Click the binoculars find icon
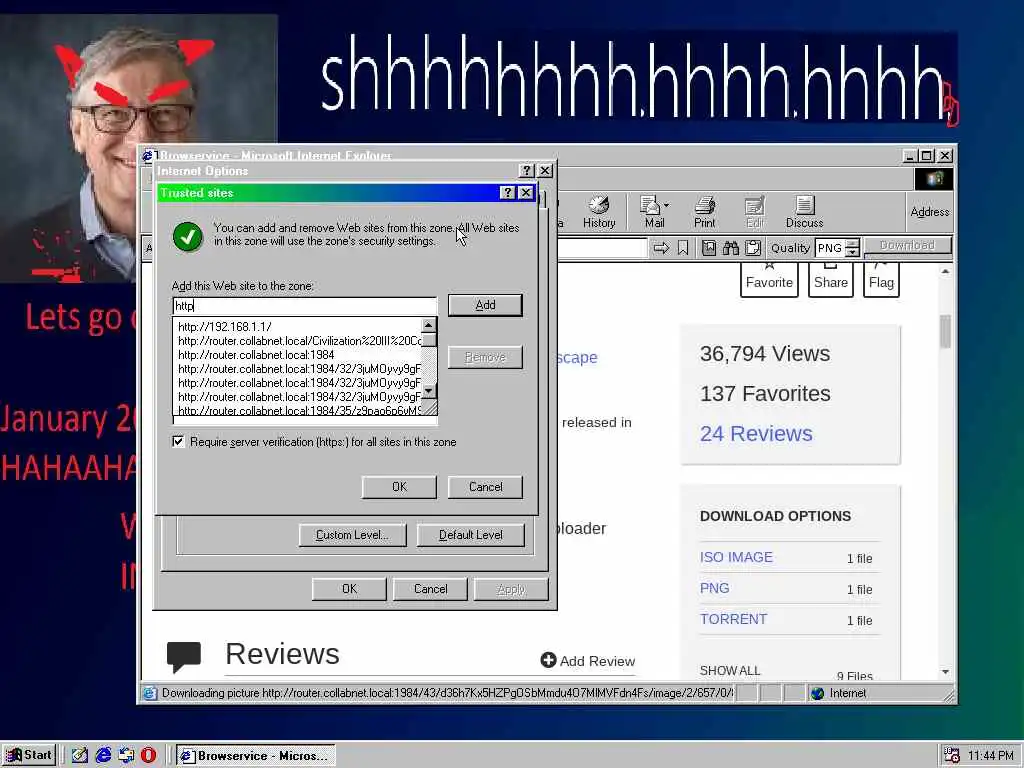 [x=731, y=248]
